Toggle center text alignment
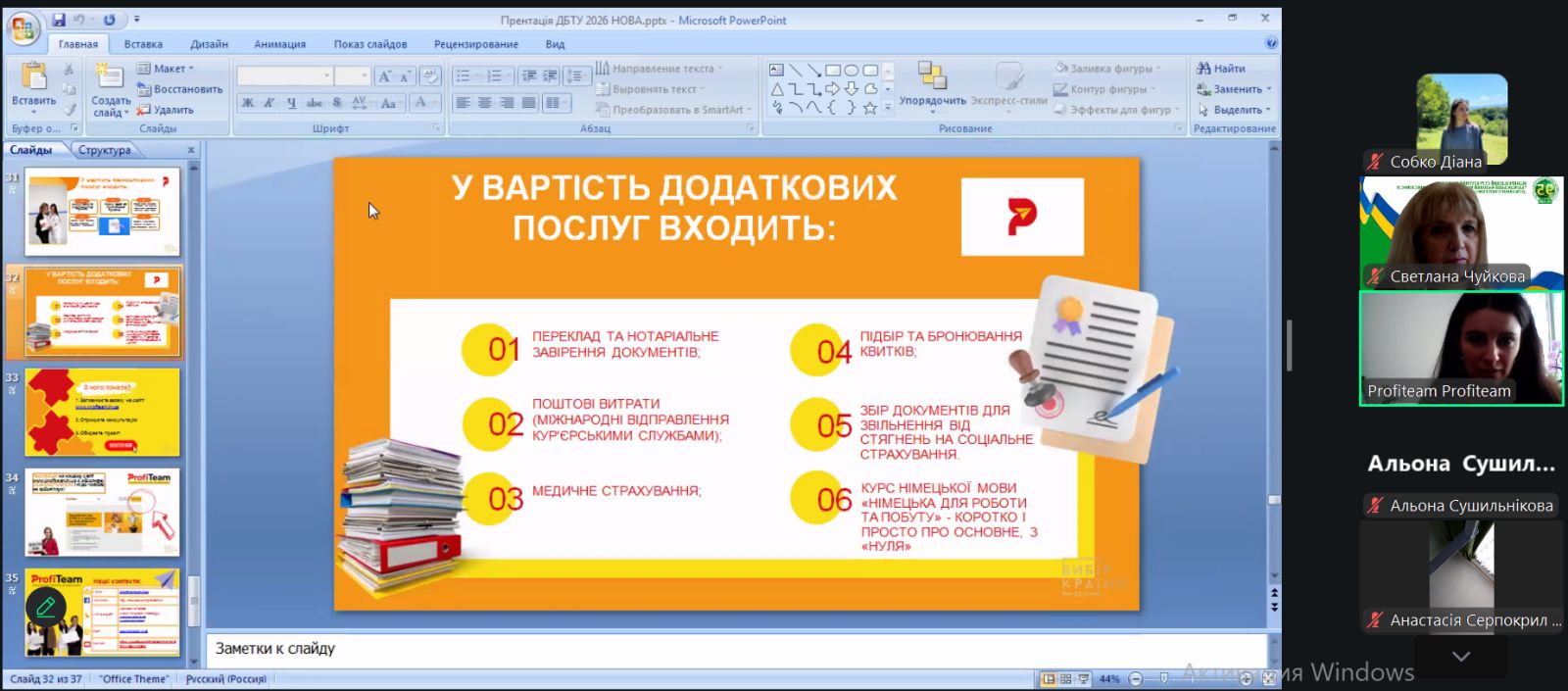This screenshot has height=691, width=1568. point(484,103)
